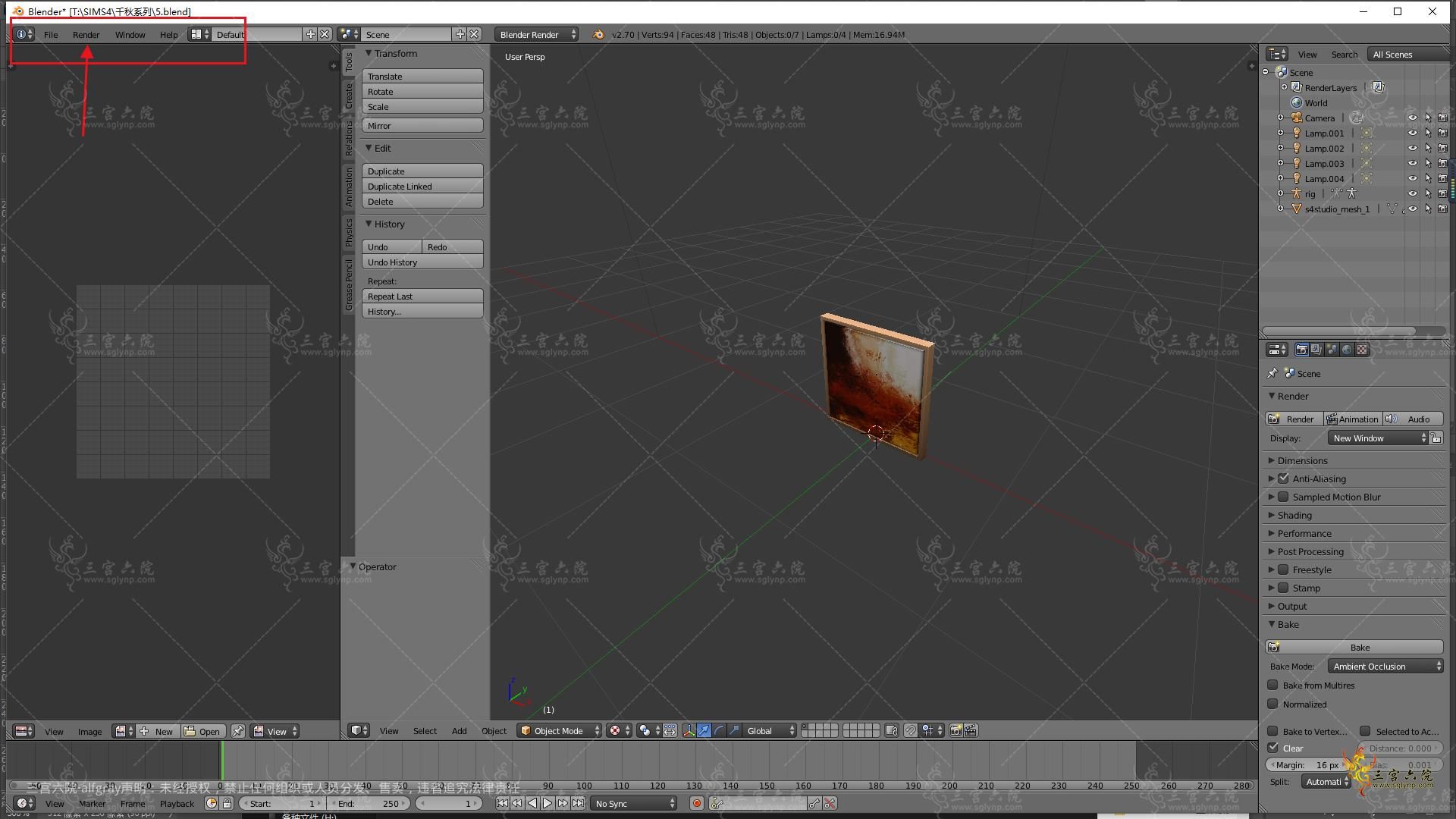Enable the Stamp checkbox
1456x819 pixels.
(x=1283, y=588)
